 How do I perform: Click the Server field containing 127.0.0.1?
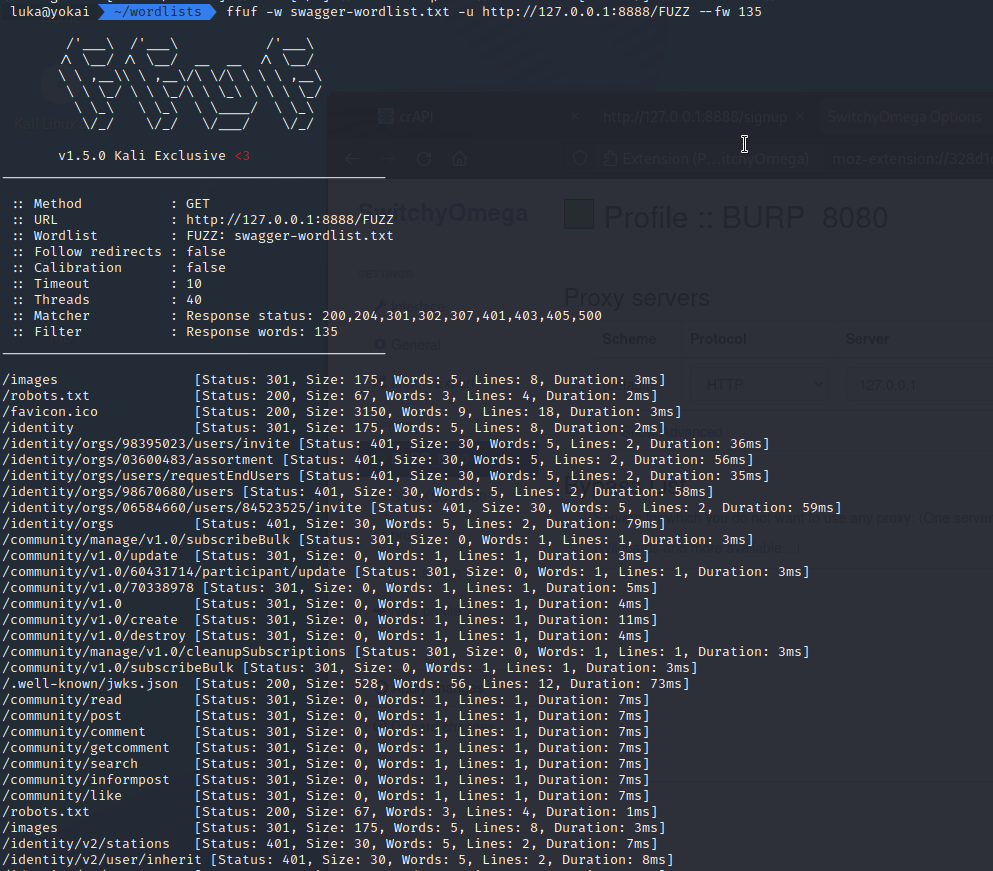tap(915, 383)
